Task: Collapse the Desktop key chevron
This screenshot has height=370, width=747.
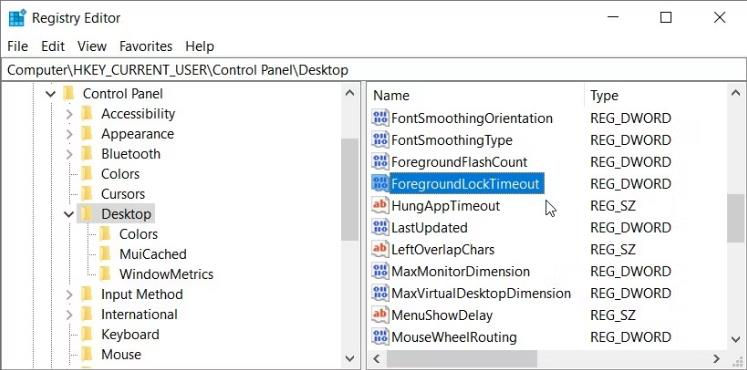Action: click(x=69, y=214)
